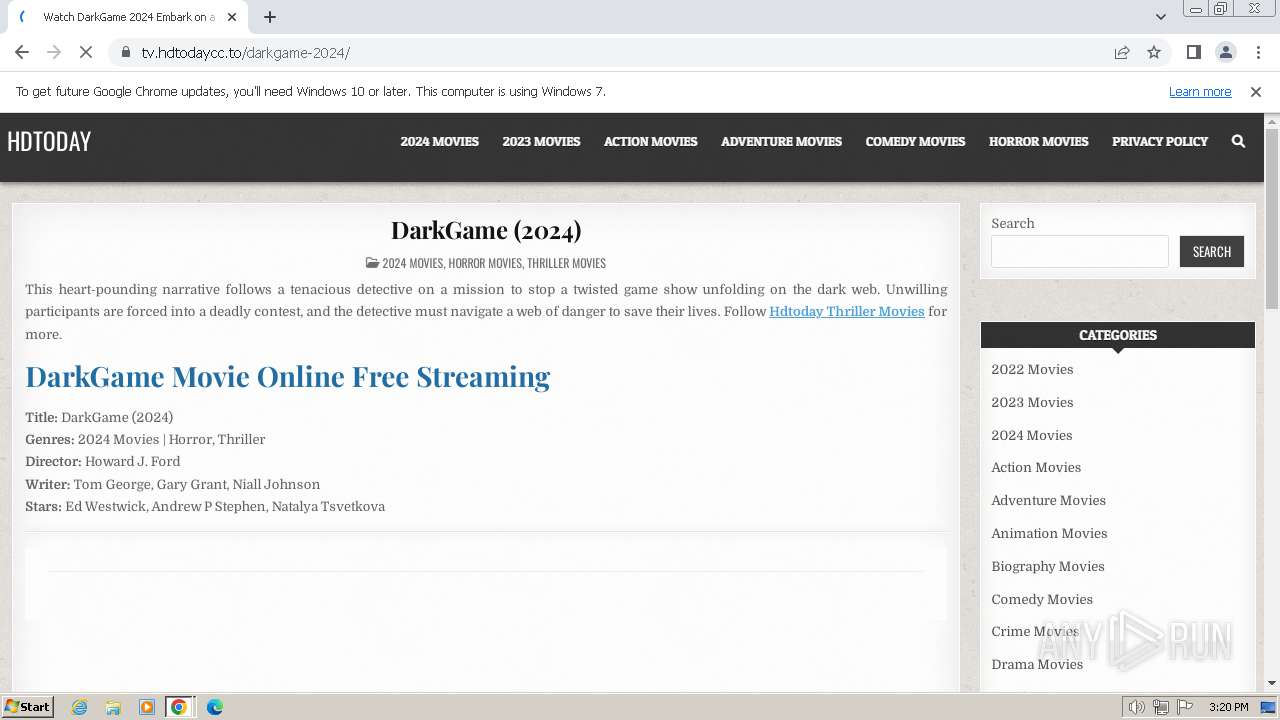Click HORROR MOVIES tag under title
The width and height of the screenshot is (1280, 720).
(485, 263)
